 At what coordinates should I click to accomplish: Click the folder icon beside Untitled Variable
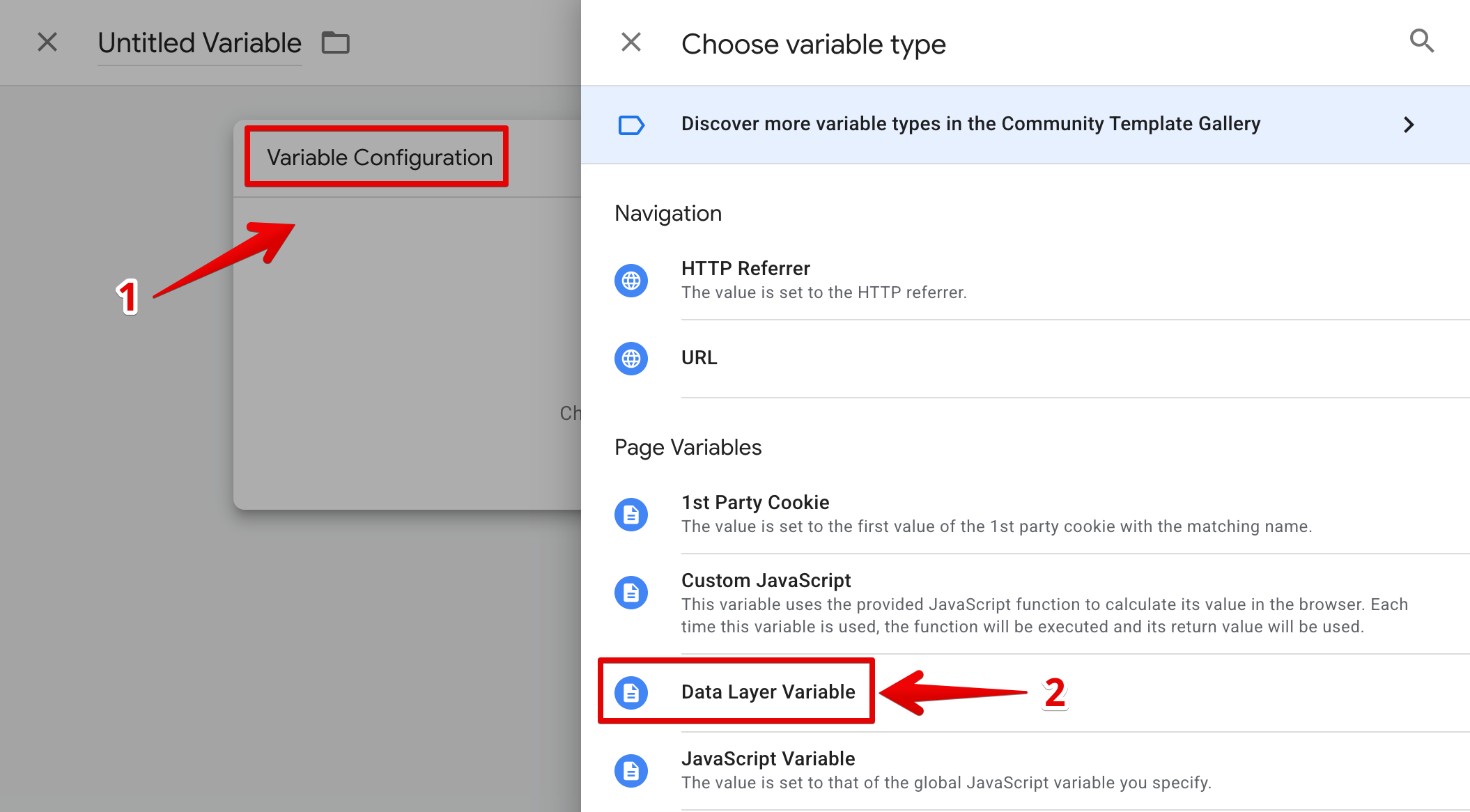point(335,43)
